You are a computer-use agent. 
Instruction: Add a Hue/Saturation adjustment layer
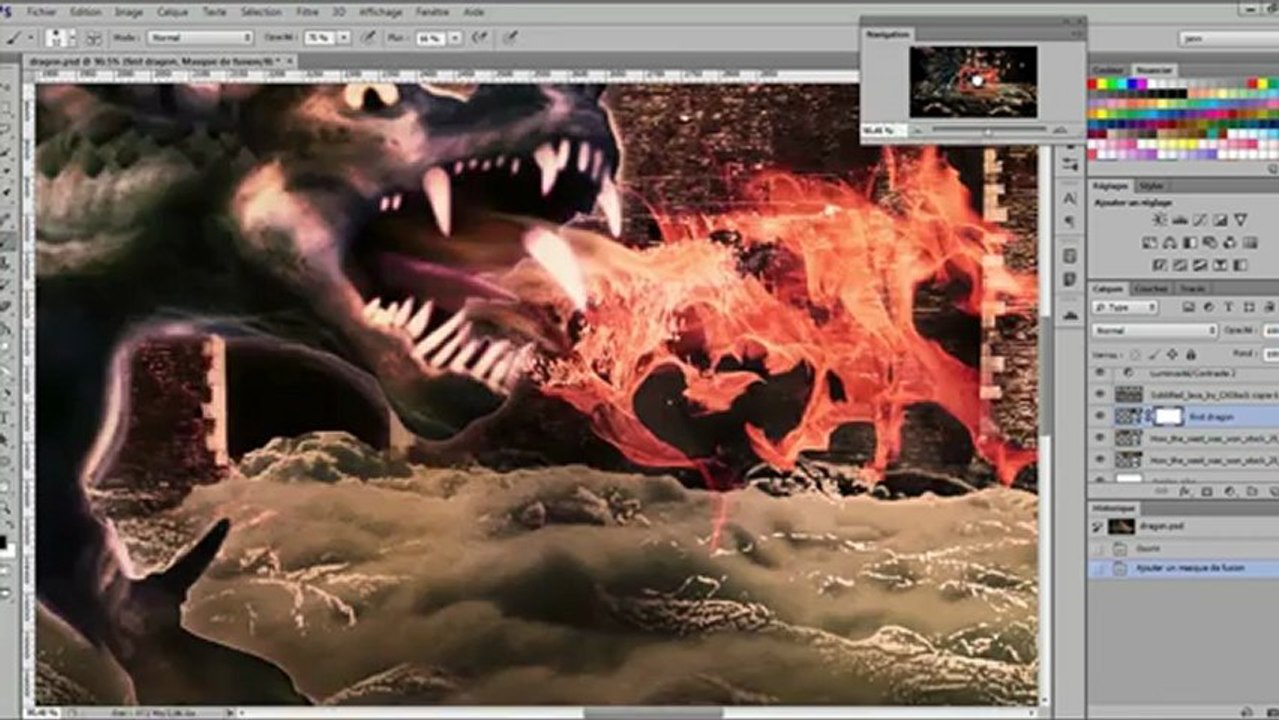click(1150, 242)
